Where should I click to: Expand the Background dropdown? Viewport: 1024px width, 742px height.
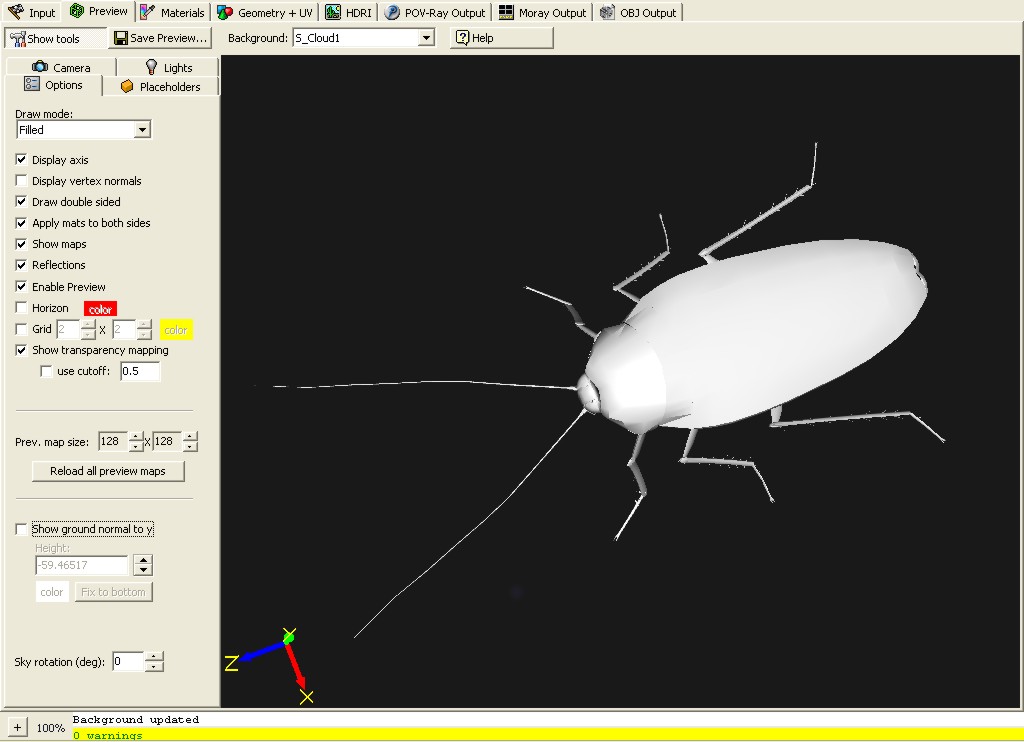(426, 38)
